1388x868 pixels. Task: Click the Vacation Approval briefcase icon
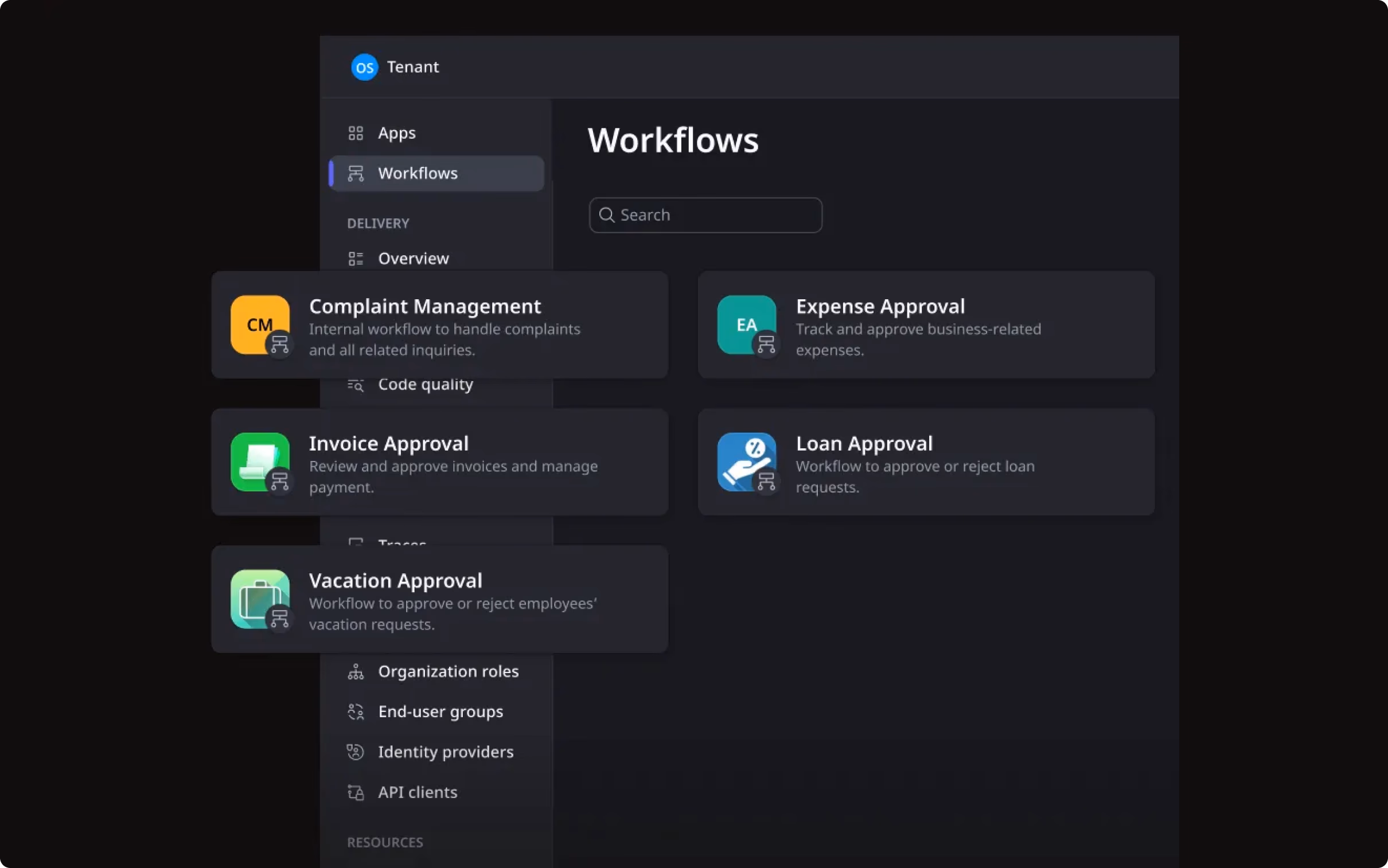259,599
